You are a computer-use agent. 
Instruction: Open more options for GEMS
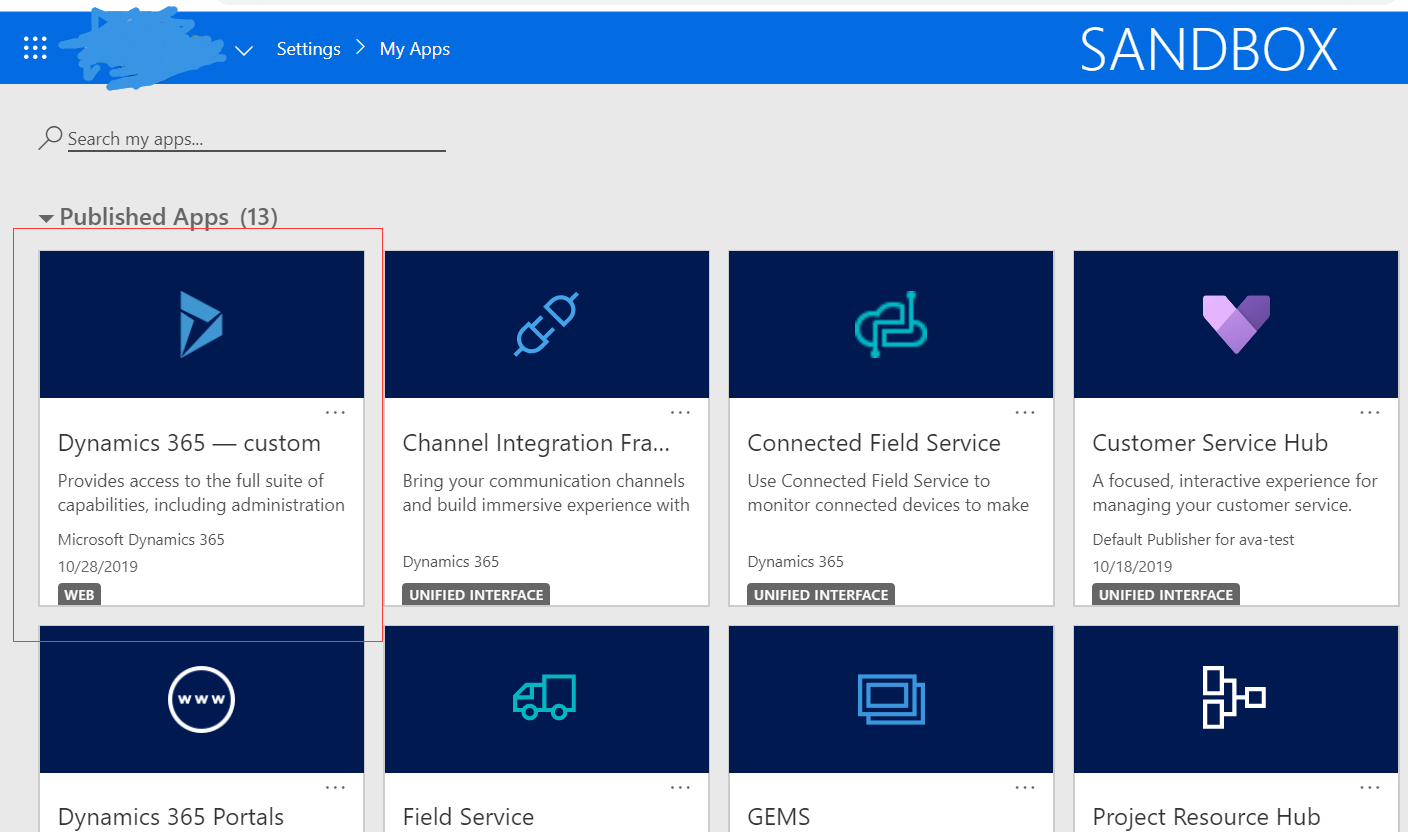[x=1025, y=788]
